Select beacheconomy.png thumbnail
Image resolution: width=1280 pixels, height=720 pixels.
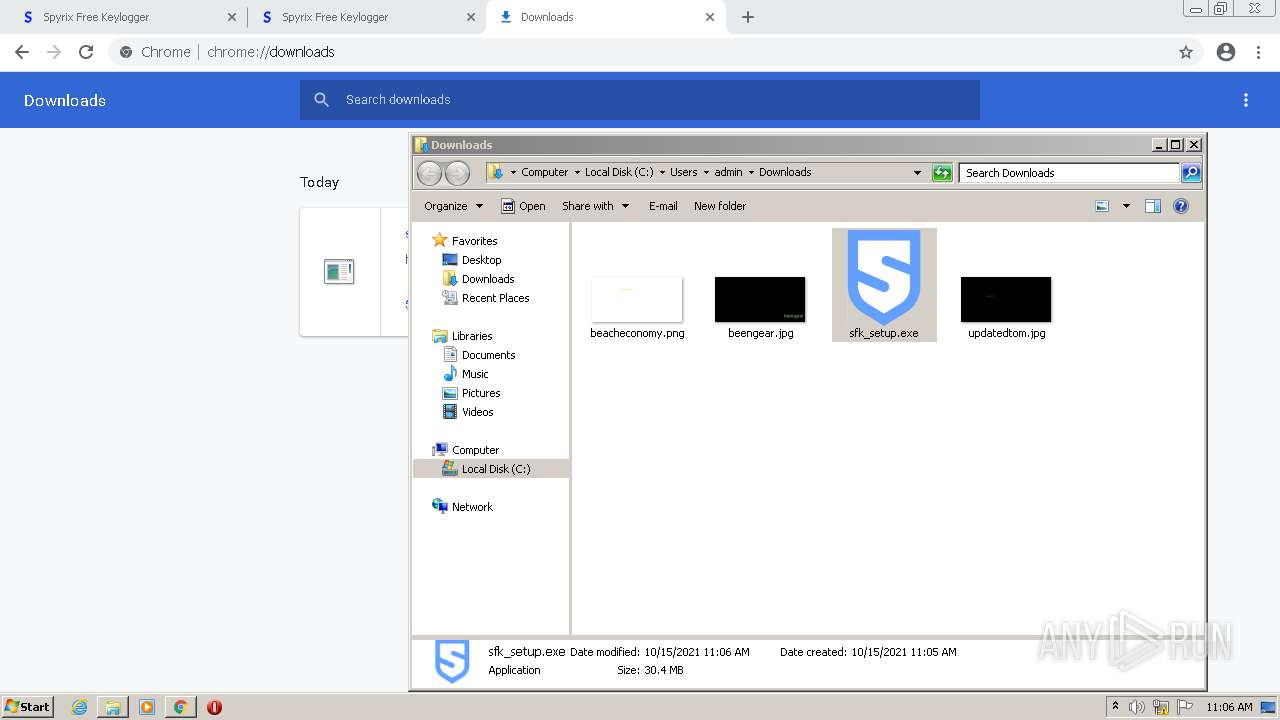click(637, 300)
